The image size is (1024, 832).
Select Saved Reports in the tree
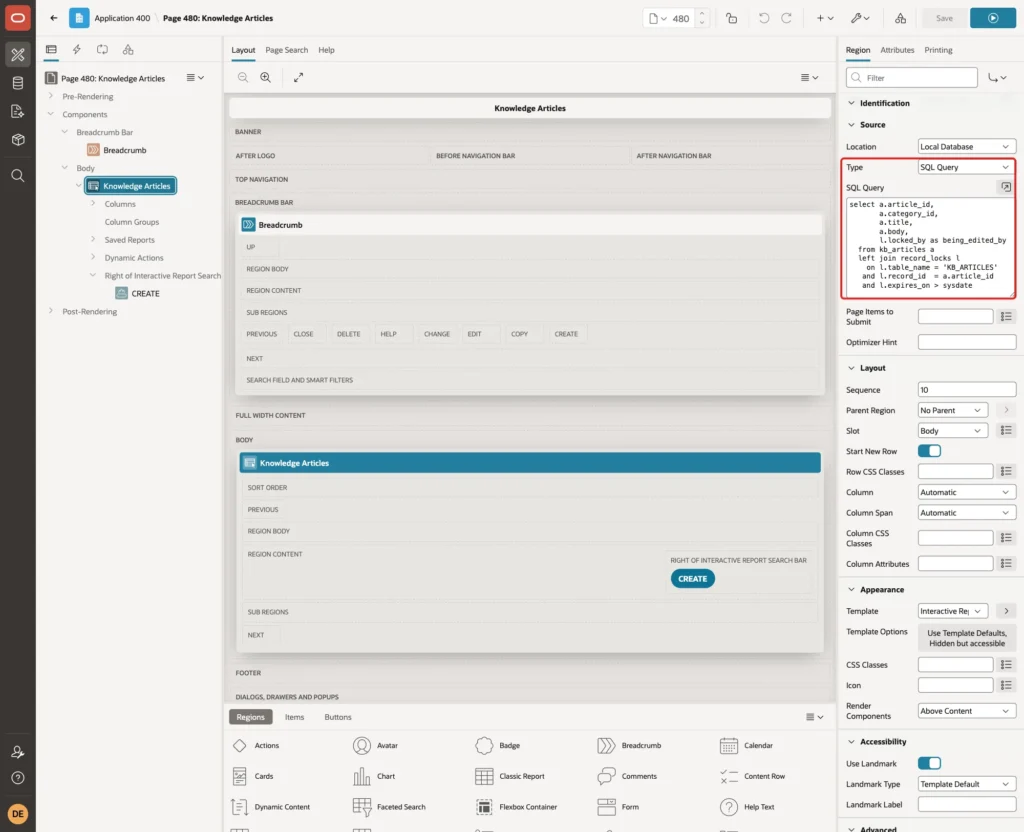pos(129,240)
